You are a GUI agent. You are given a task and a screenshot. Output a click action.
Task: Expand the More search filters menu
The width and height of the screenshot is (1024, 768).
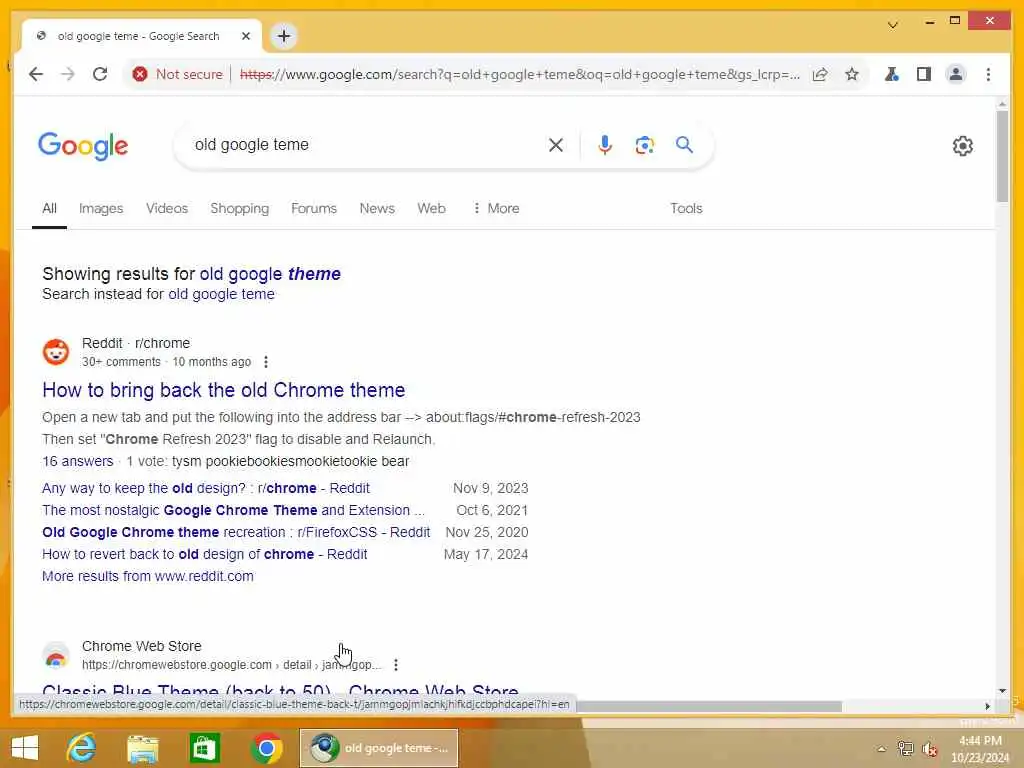[496, 208]
